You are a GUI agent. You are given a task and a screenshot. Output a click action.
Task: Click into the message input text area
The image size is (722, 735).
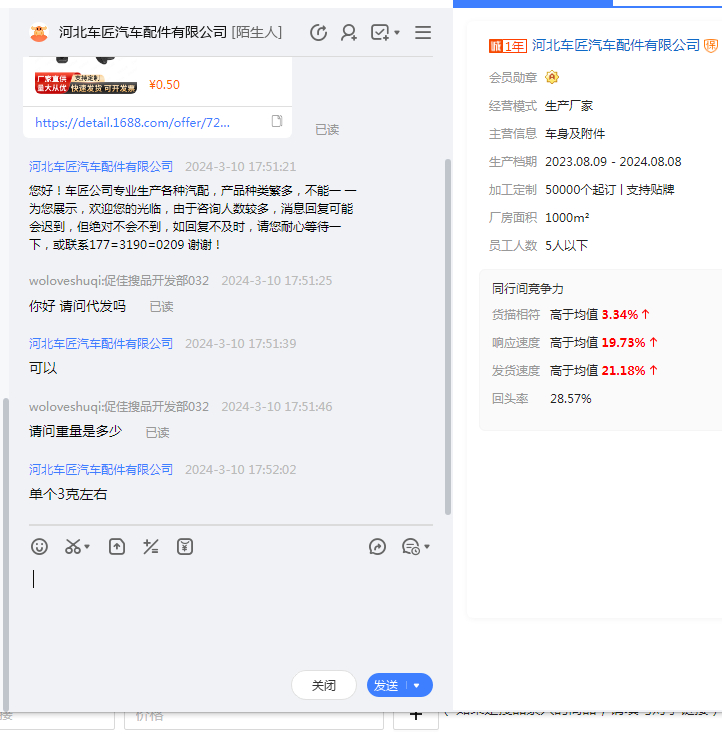coord(230,610)
